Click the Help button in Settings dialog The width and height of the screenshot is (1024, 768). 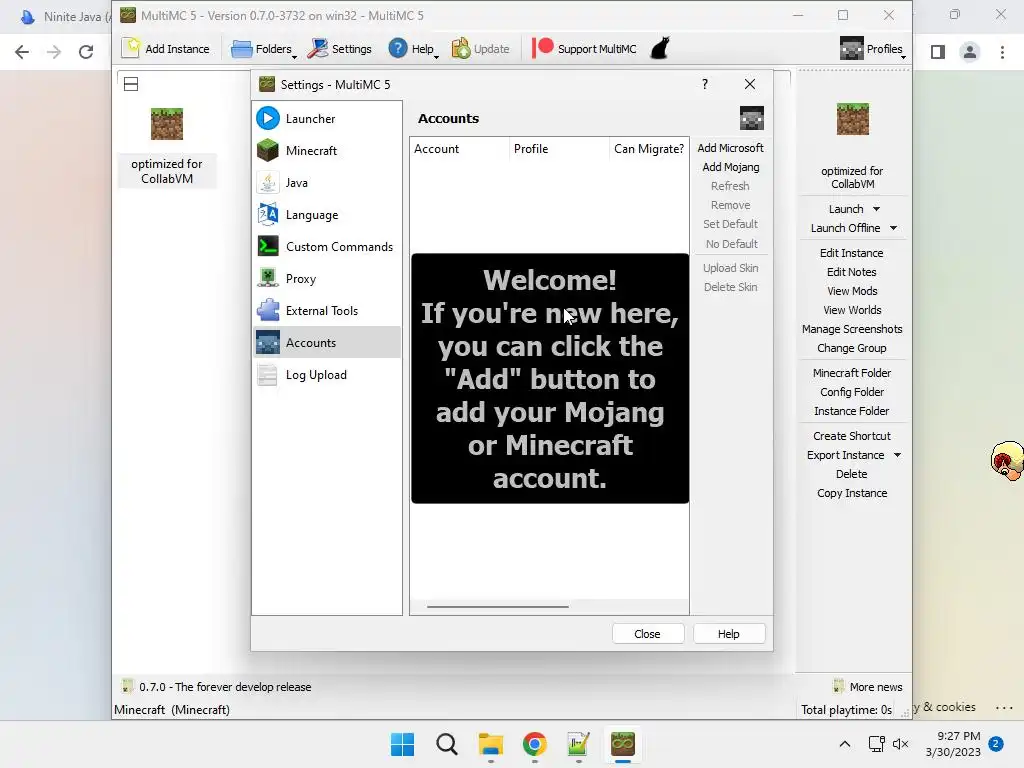[728, 633]
